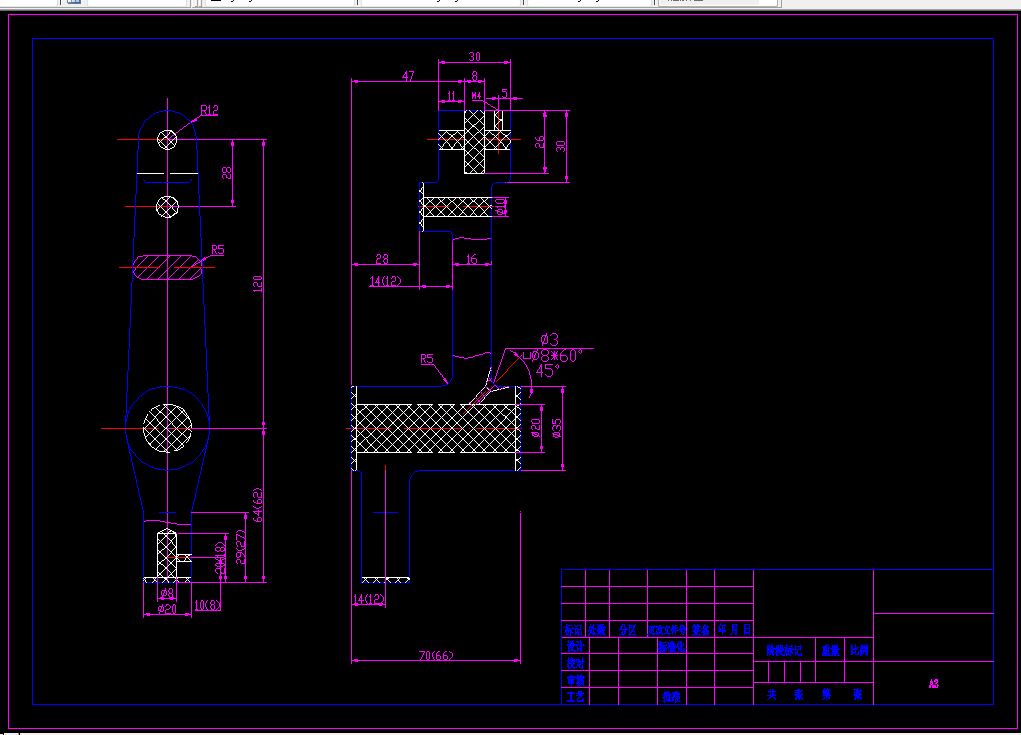
Task: Pick the ø35 diameter dimension text
Action: click(557, 428)
